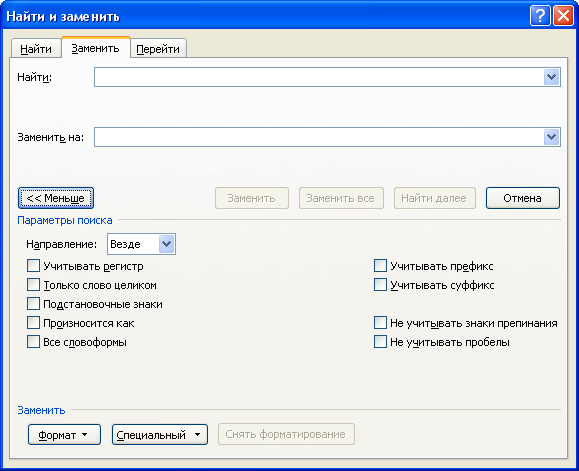
Task: Switch to the Найти tab
Action: (x=36, y=49)
